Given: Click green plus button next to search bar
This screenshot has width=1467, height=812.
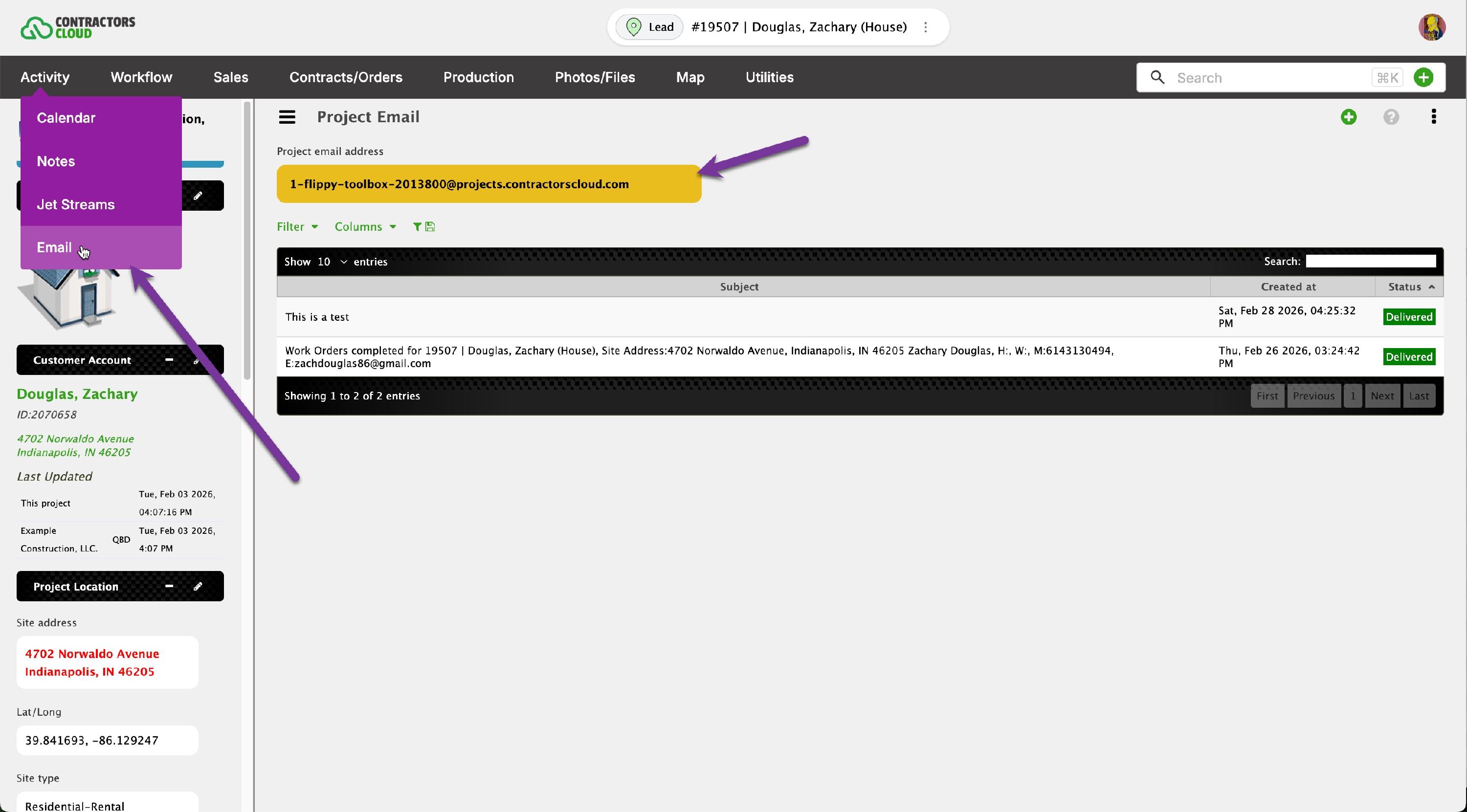Looking at the screenshot, I should point(1423,77).
